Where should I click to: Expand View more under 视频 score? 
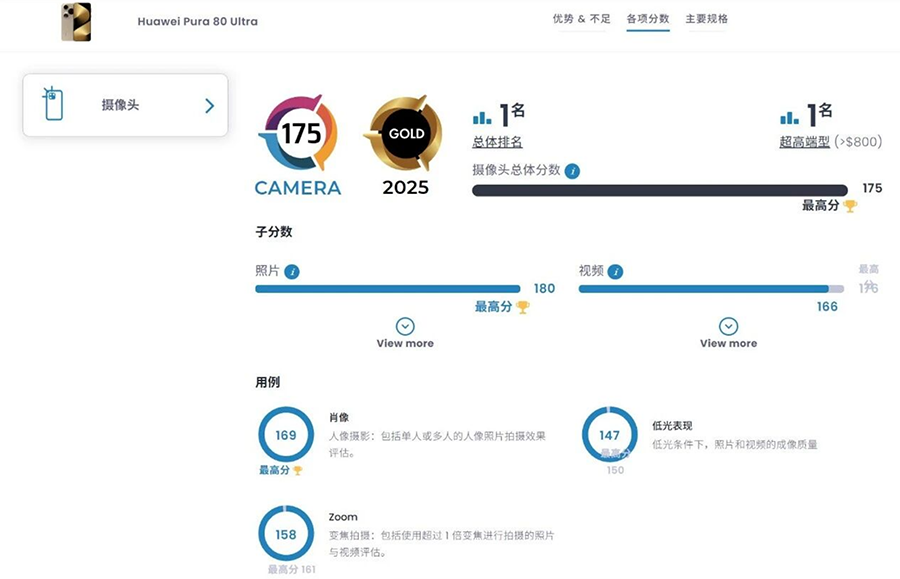tap(728, 333)
